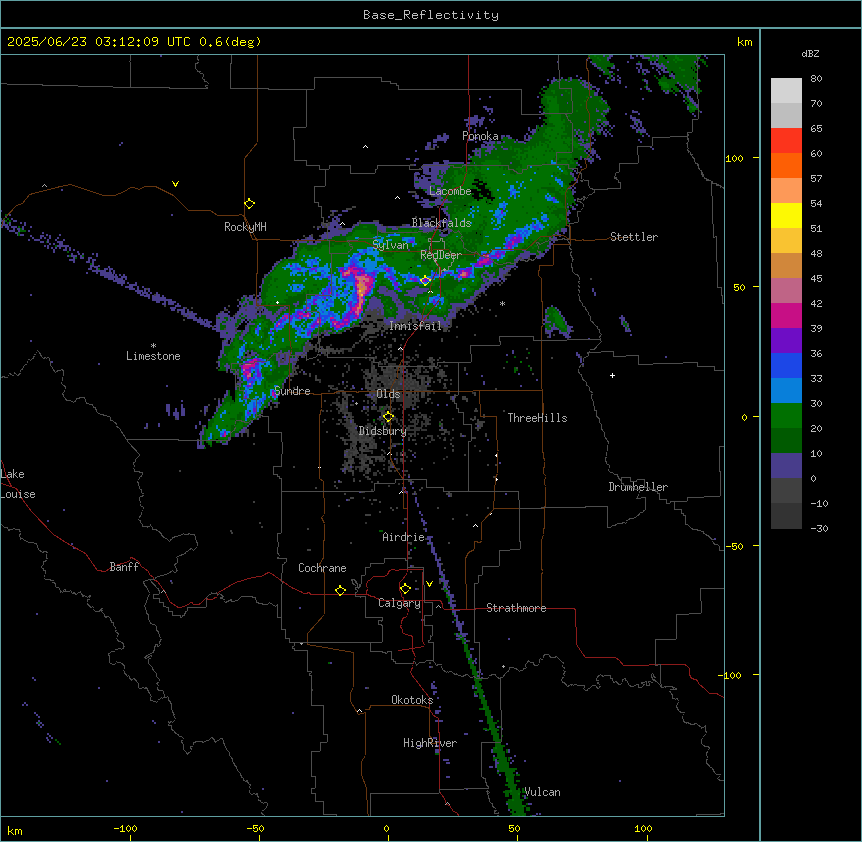Screen dimensions: 862x842
Task: Click the yellow diamond marker above Calgary label
Action: [x=405, y=589]
